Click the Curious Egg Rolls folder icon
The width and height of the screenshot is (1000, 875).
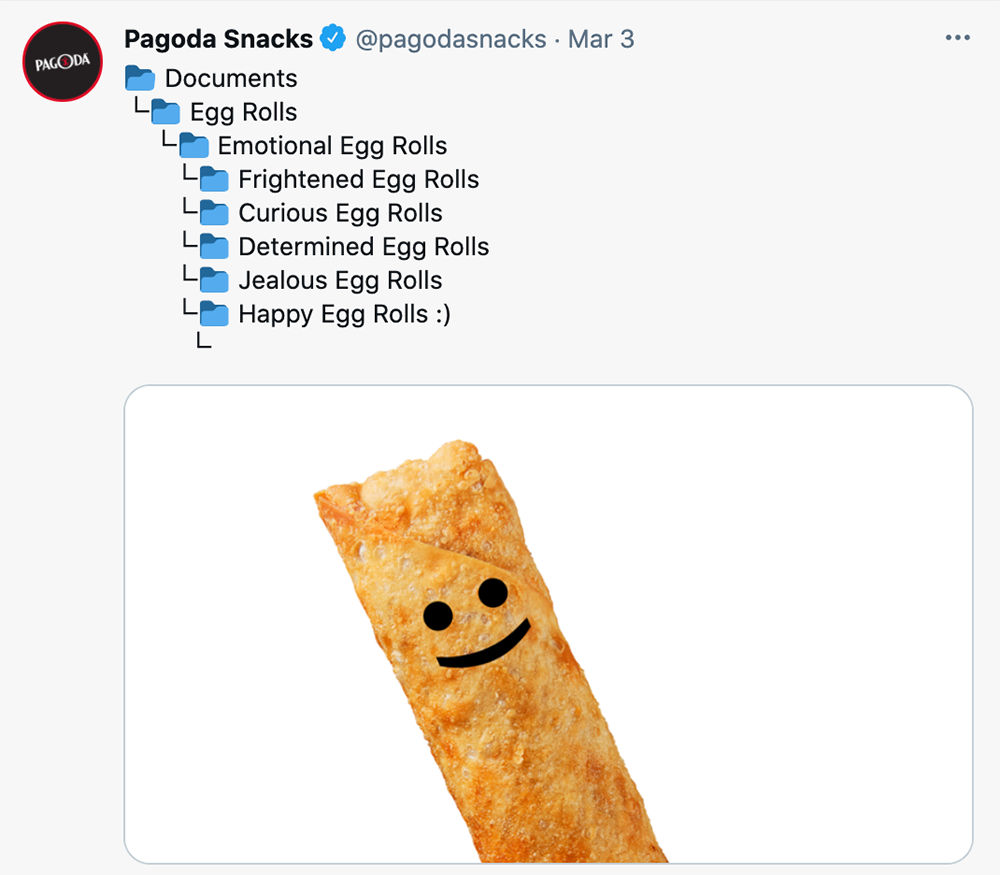coord(214,213)
